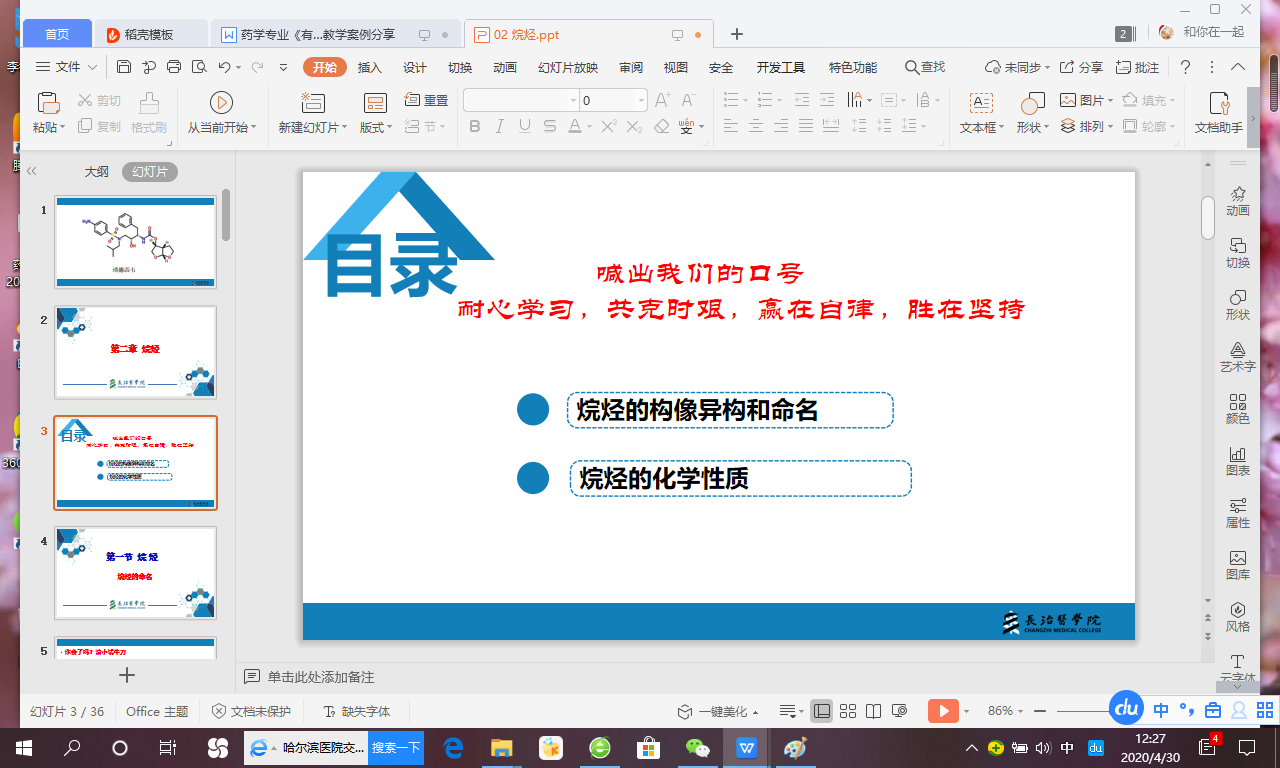The image size is (1280, 768).
Task: Select slide 4 thumbnail in slide panel
Action: [135, 572]
